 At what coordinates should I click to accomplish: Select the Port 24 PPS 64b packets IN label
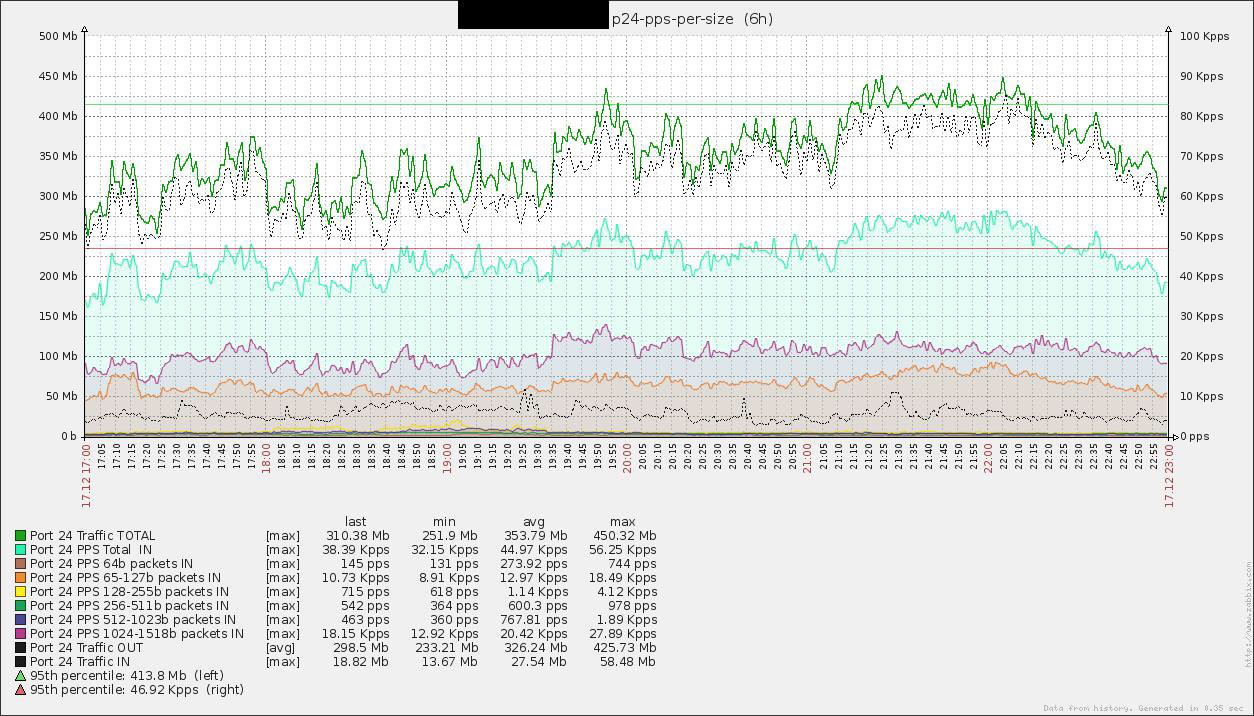tap(111, 564)
